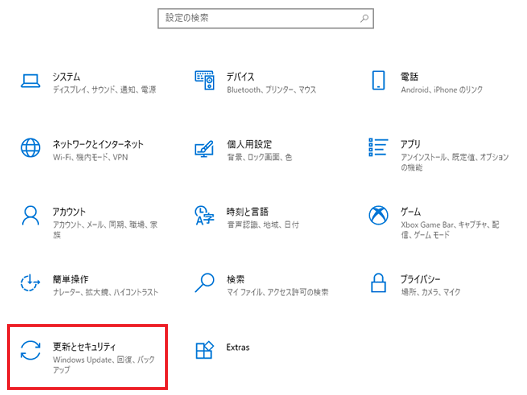Open the 電話 settings title
The height and width of the screenshot is (395, 527).
click(409, 77)
